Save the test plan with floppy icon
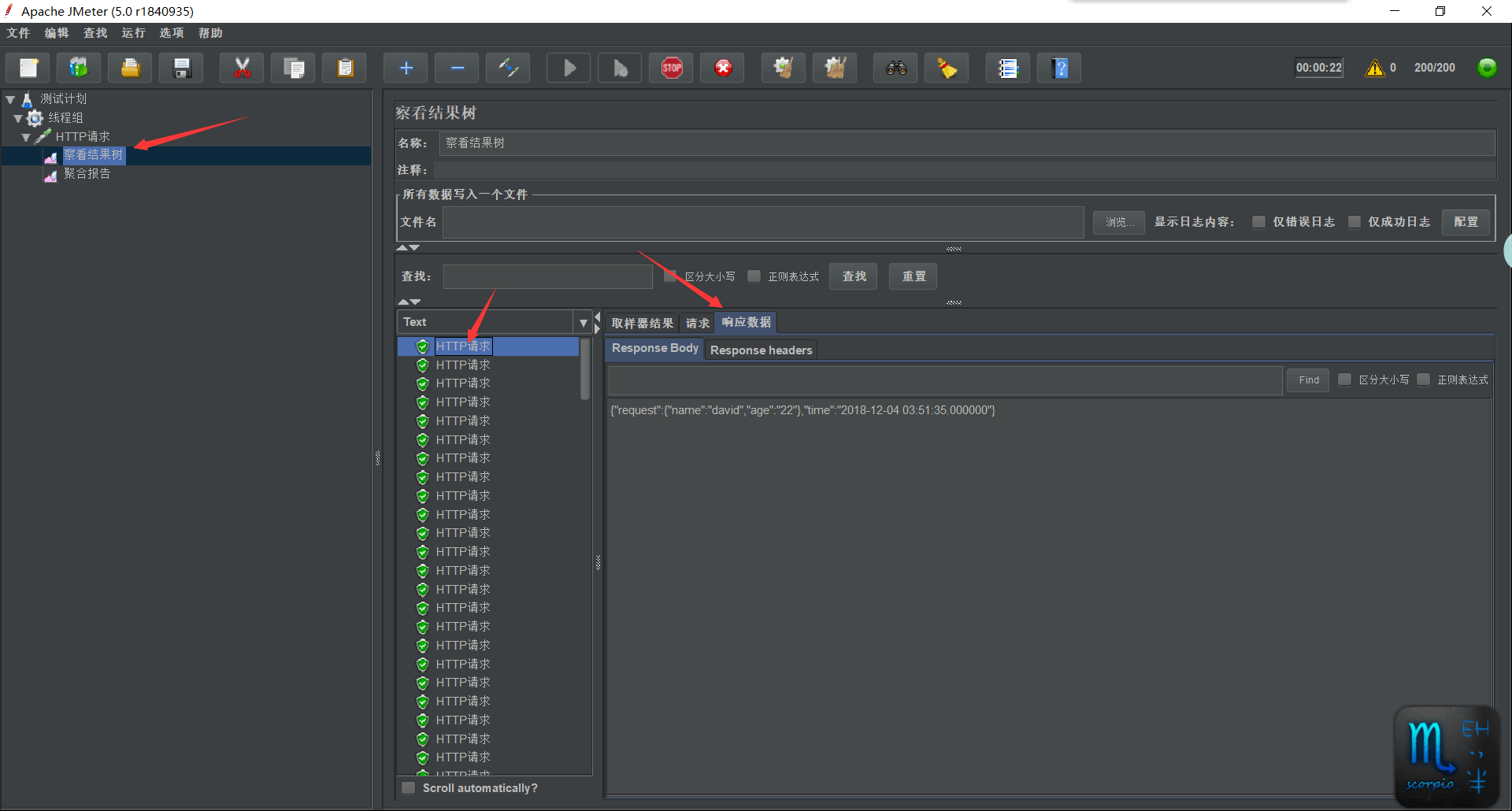Image resolution: width=1512 pixels, height=811 pixels. (182, 68)
